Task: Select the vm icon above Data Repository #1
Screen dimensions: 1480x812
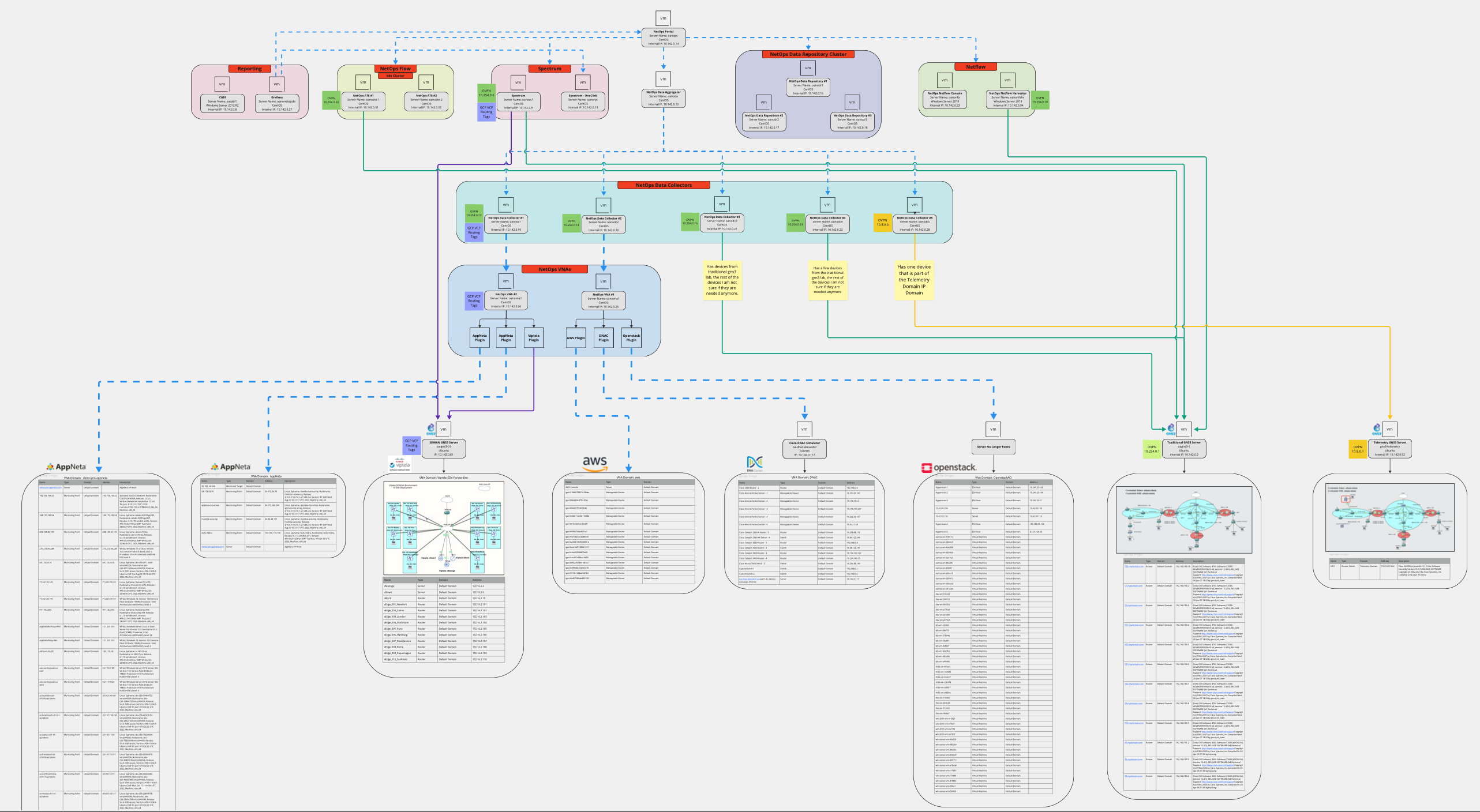Action: [808, 68]
